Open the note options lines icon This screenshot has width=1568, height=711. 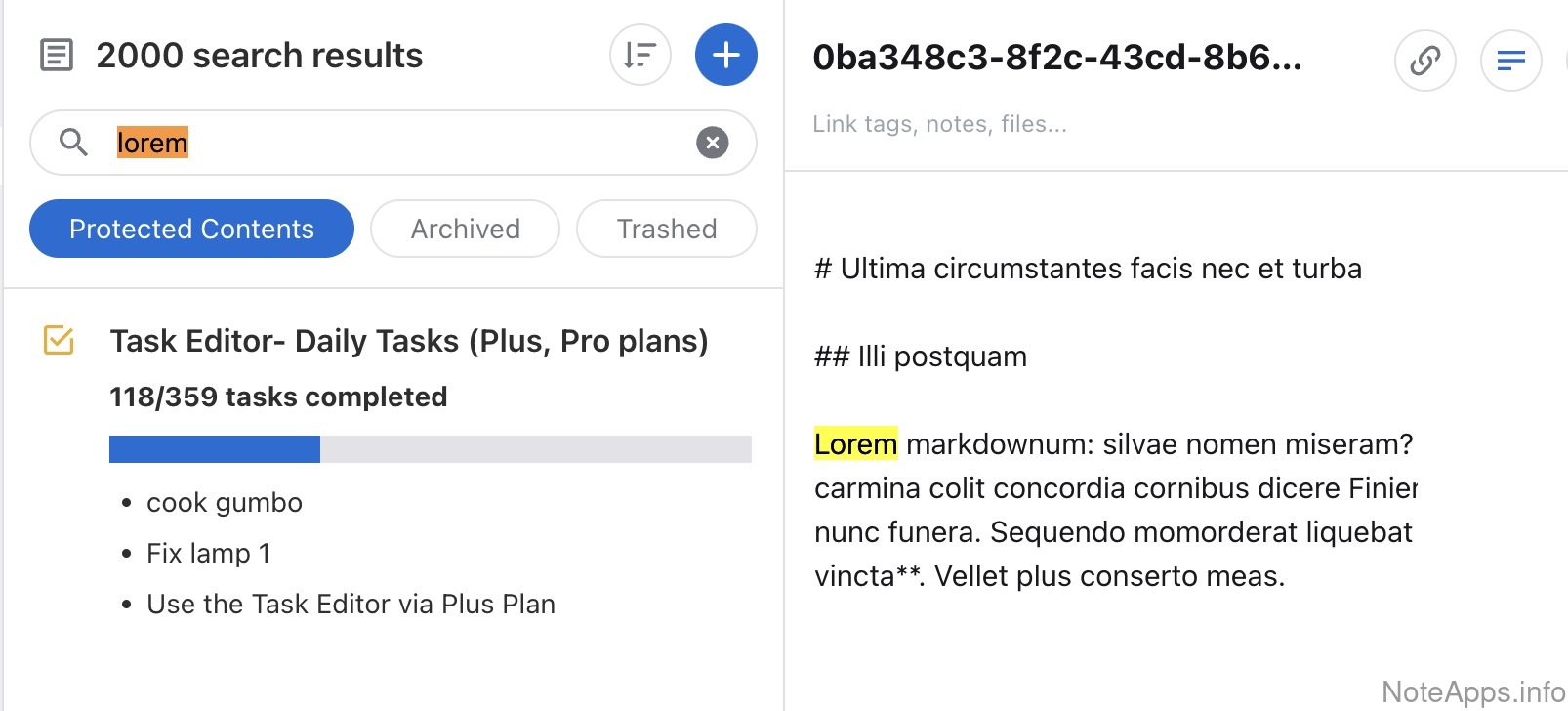1510,61
